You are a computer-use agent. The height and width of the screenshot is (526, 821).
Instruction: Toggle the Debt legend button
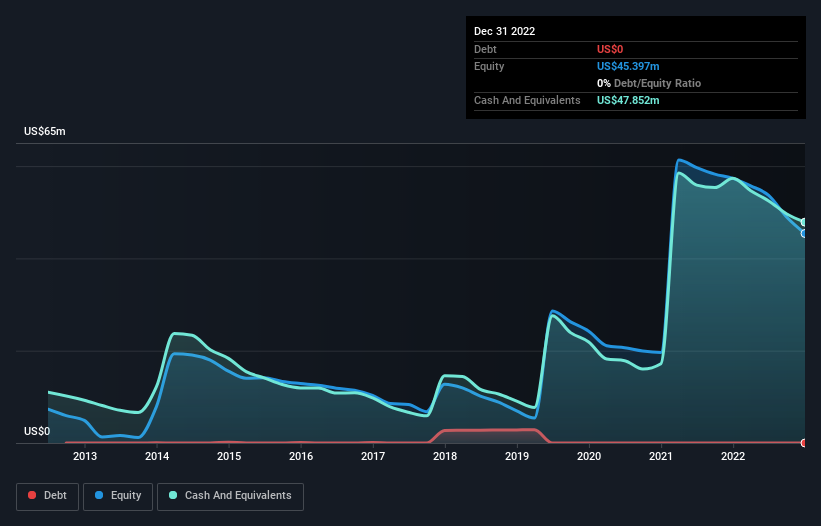click(48, 496)
